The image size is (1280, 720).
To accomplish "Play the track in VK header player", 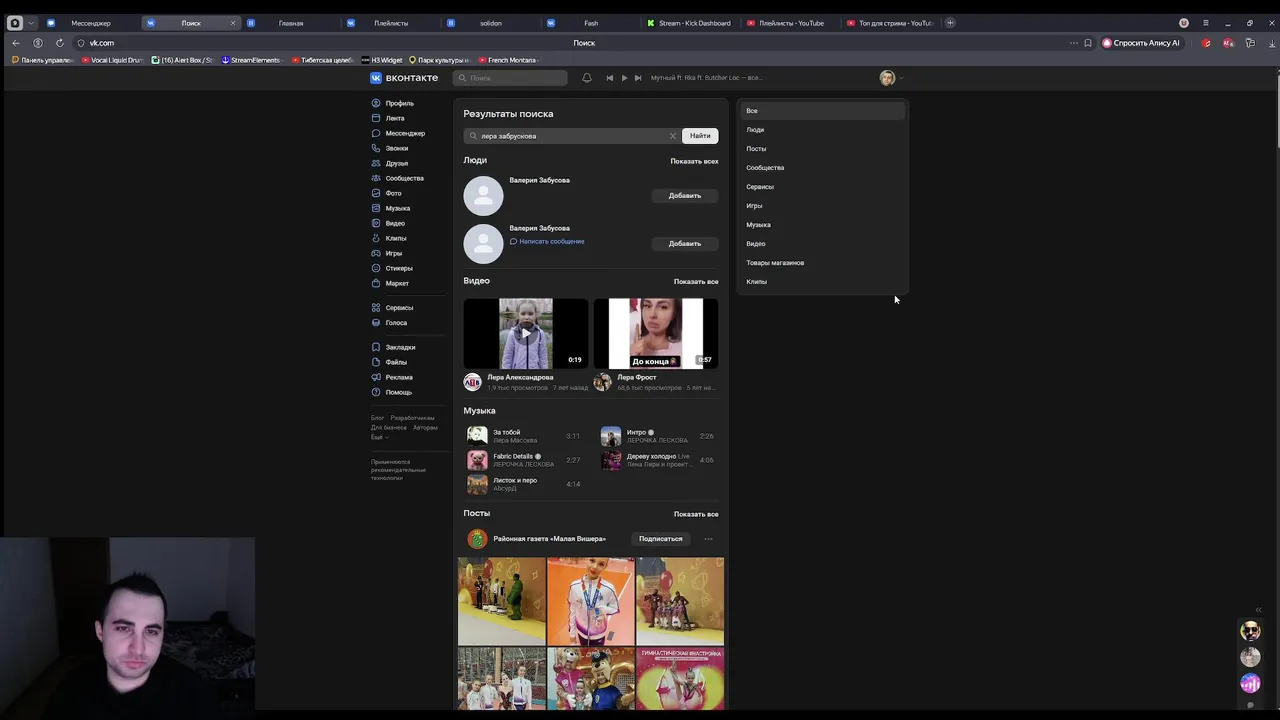I will click(x=624, y=78).
